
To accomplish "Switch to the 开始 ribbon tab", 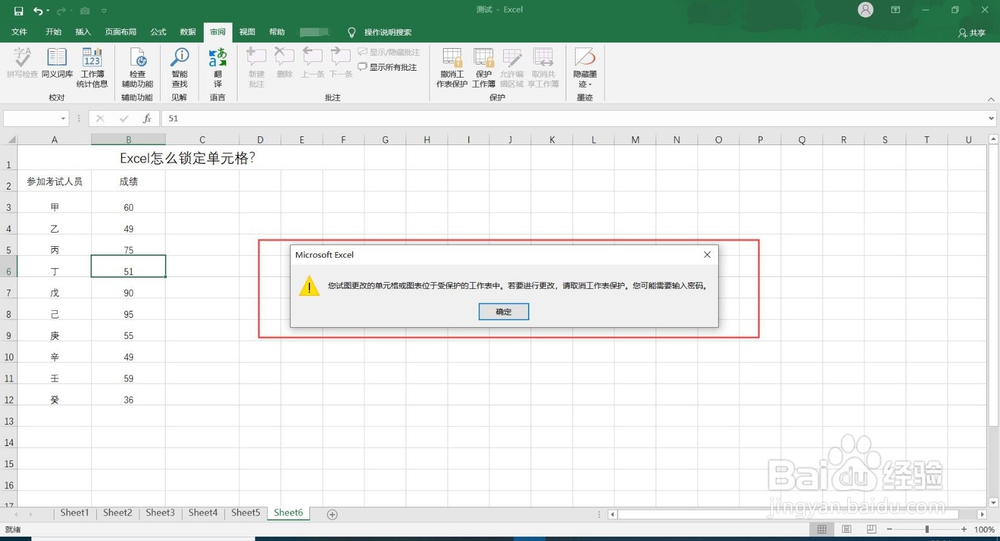I will [54, 32].
